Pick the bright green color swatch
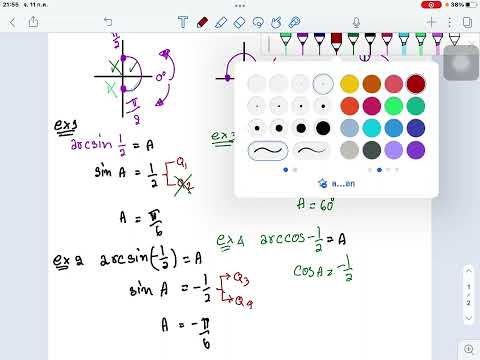Image resolution: width=480 pixels, height=360 pixels. (x=394, y=106)
